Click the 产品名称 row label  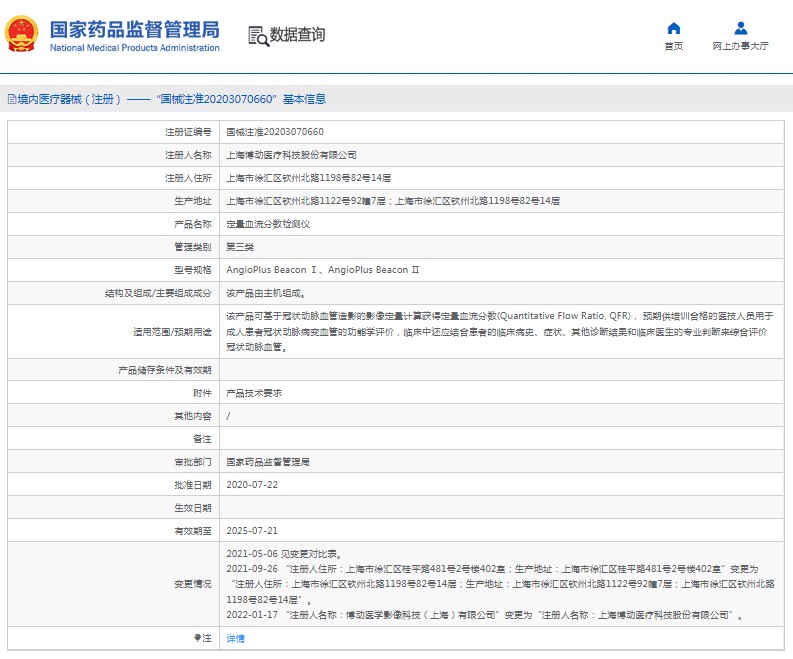(x=193, y=224)
